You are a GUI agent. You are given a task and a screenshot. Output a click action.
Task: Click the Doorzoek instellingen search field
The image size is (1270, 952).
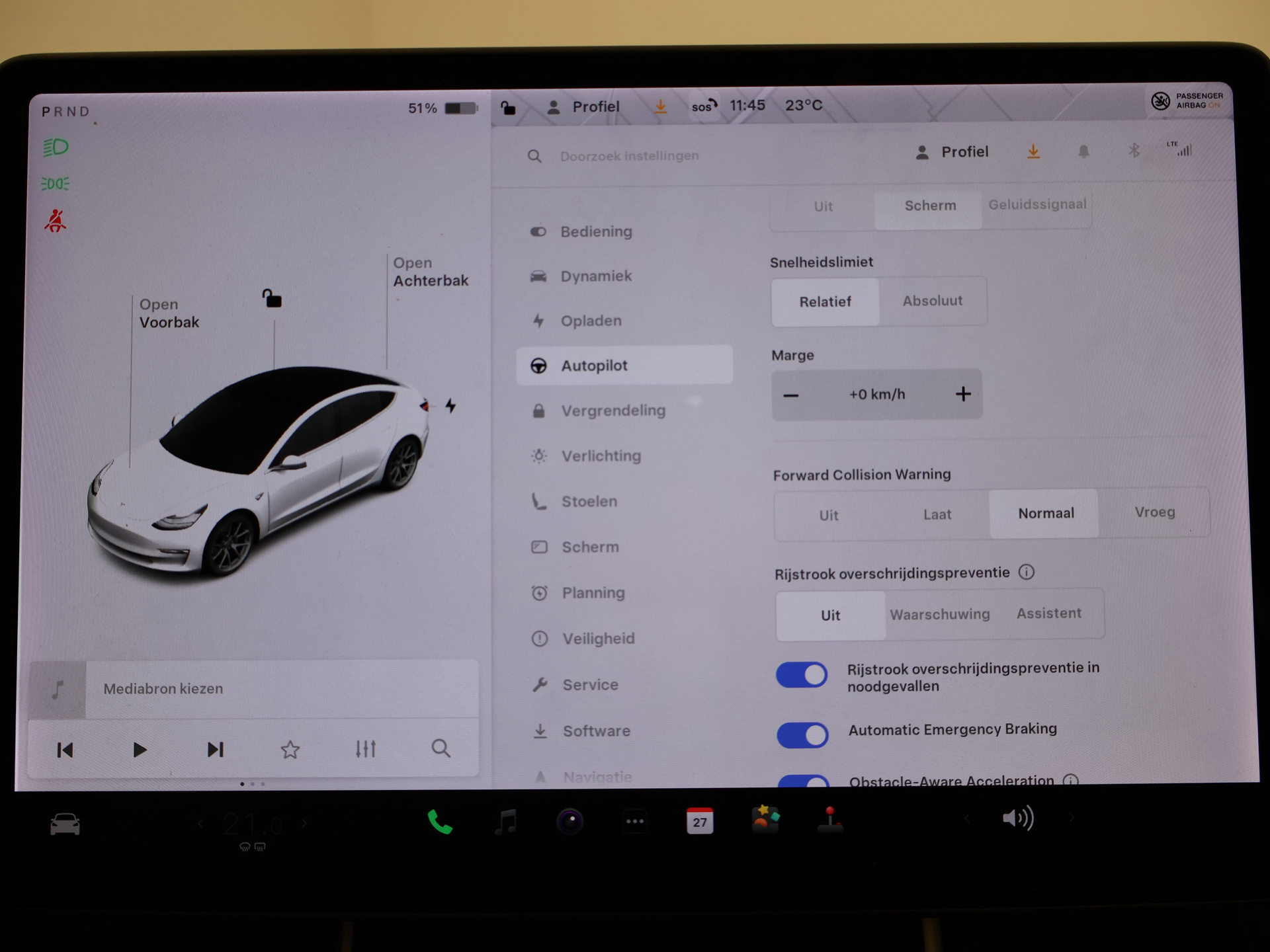pyautogui.click(x=628, y=156)
